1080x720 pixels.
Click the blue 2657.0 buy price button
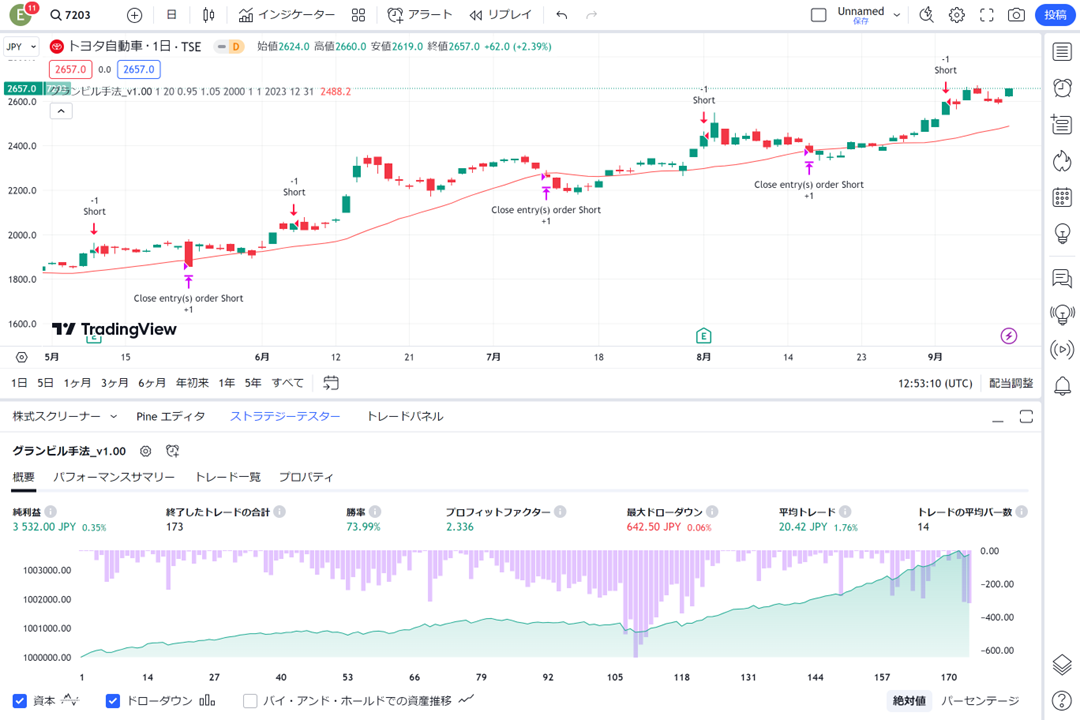[139, 70]
